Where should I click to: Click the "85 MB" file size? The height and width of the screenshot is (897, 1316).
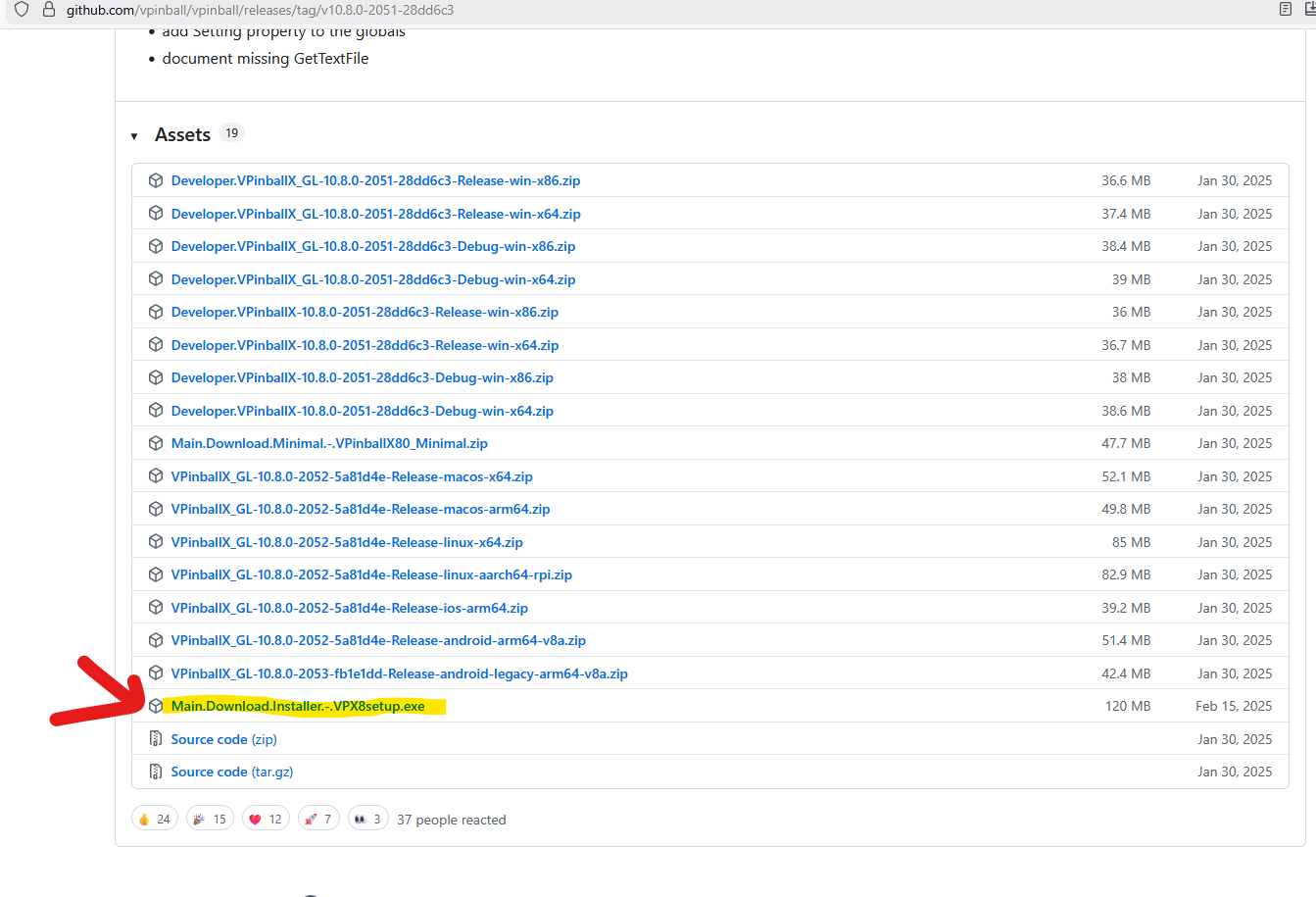(x=1132, y=542)
